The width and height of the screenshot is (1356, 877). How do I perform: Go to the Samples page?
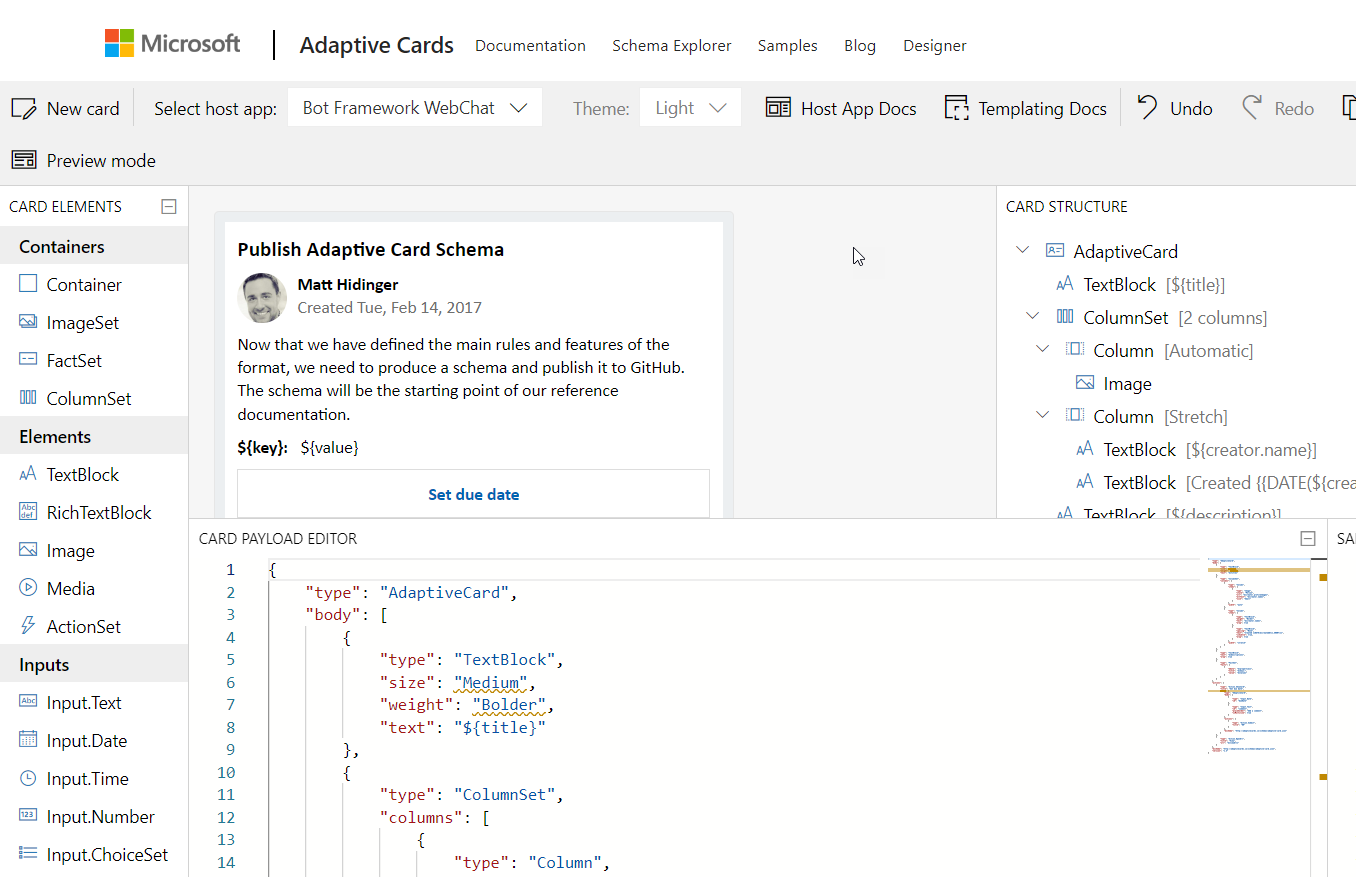click(787, 46)
